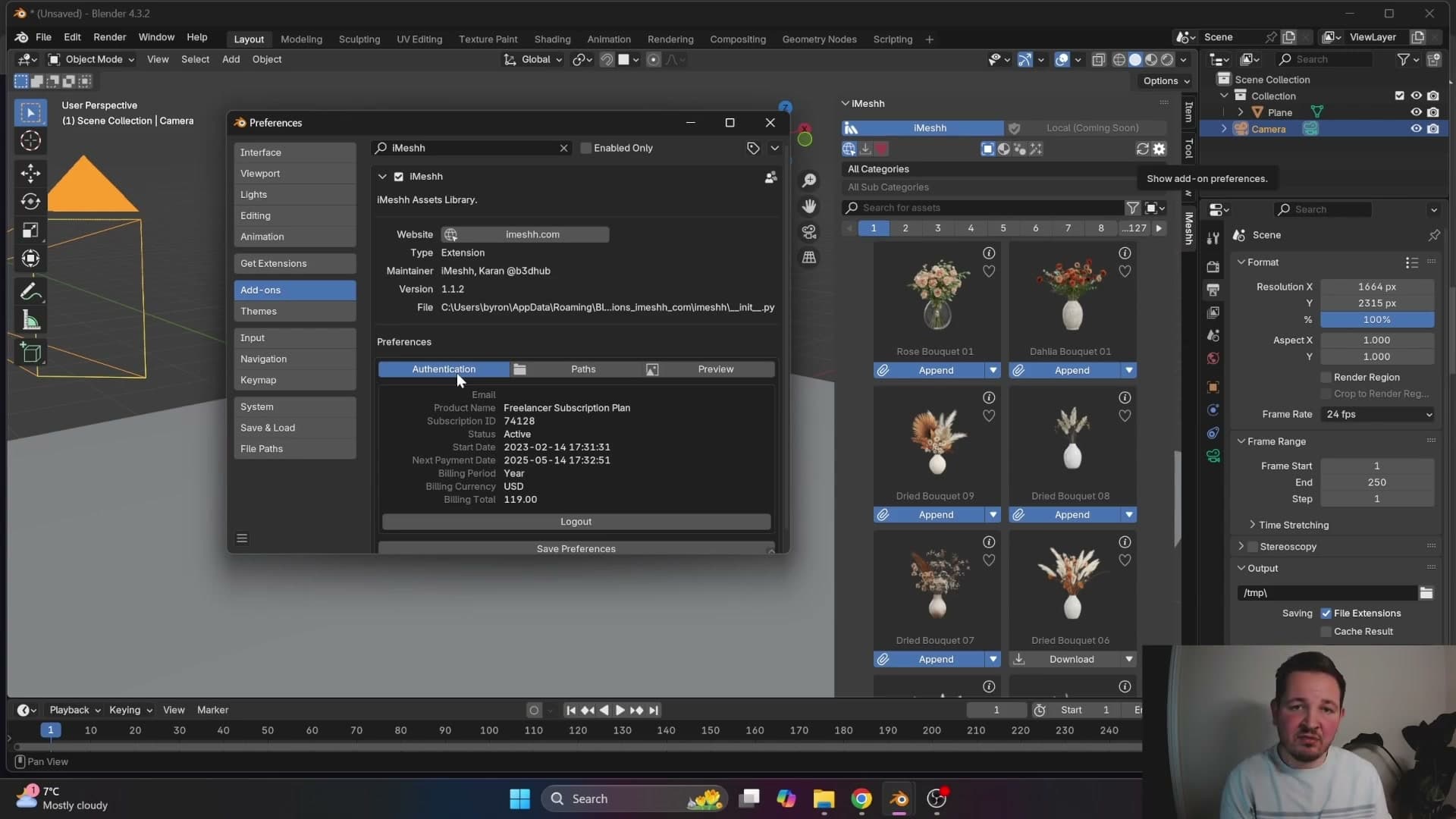Collapse the iMeshh add-on details
This screenshot has width=1456, height=819.
(382, 177)
